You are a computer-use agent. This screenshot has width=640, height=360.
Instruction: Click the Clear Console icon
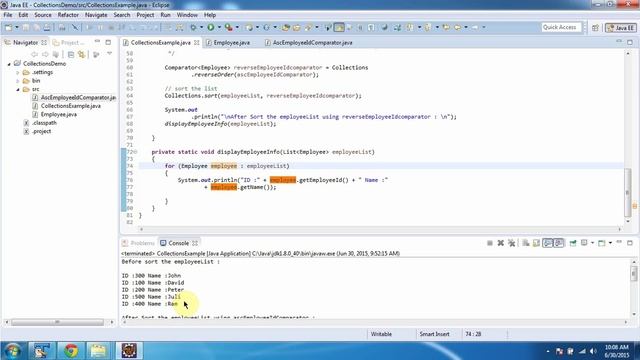pyautogui.click(x=526, y=243)
